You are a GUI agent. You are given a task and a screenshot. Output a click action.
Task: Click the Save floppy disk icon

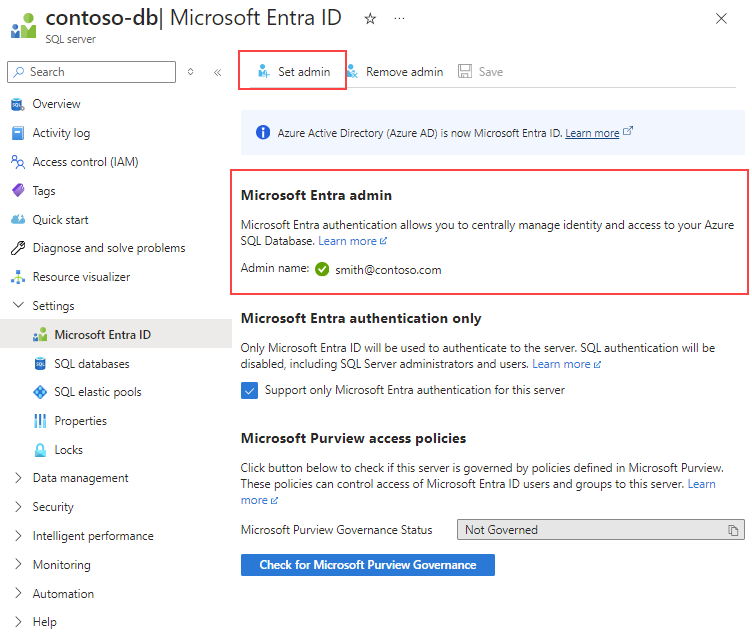click(x=465, y=71)
